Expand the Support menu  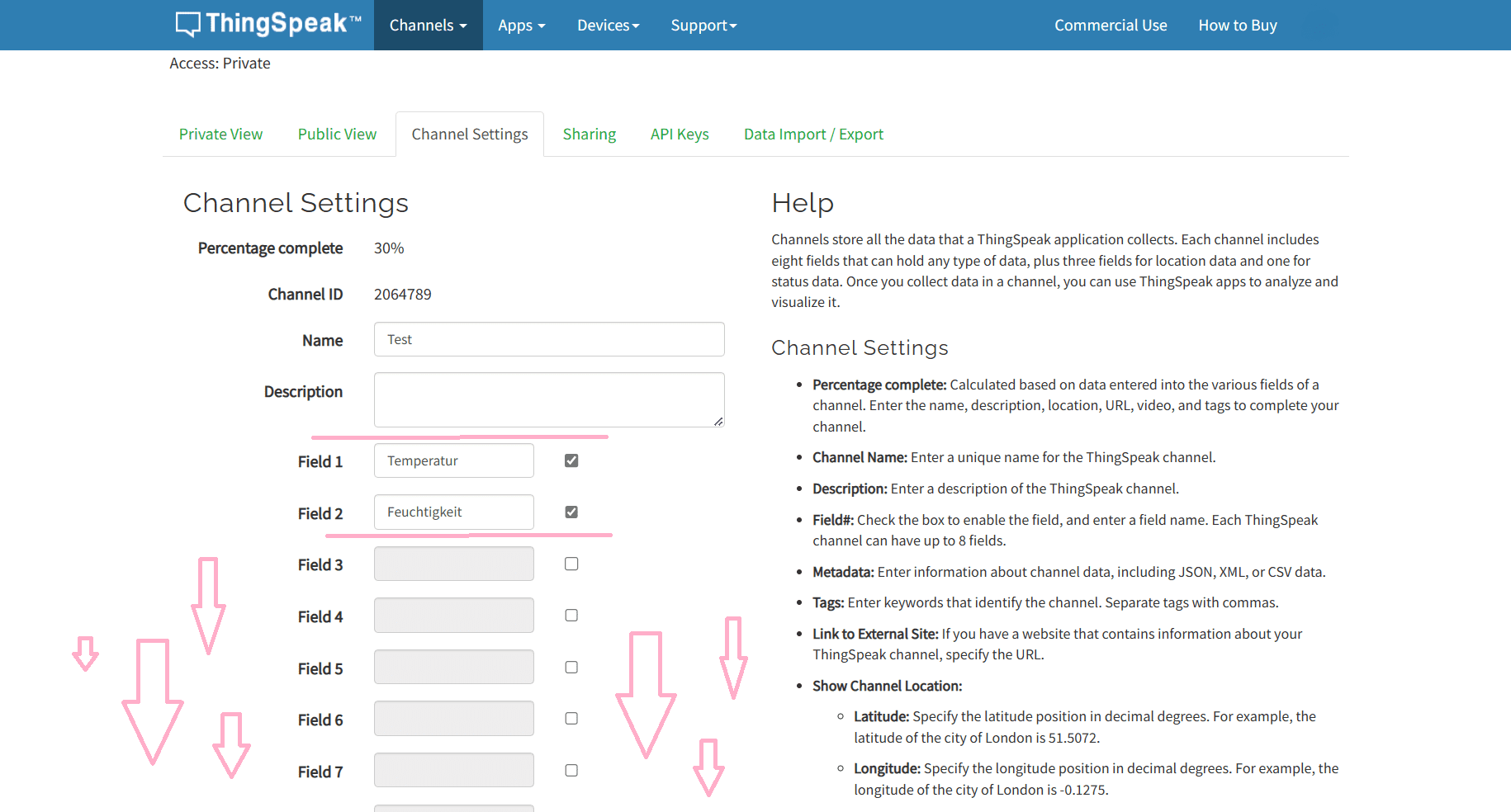(x=703, y=26)
